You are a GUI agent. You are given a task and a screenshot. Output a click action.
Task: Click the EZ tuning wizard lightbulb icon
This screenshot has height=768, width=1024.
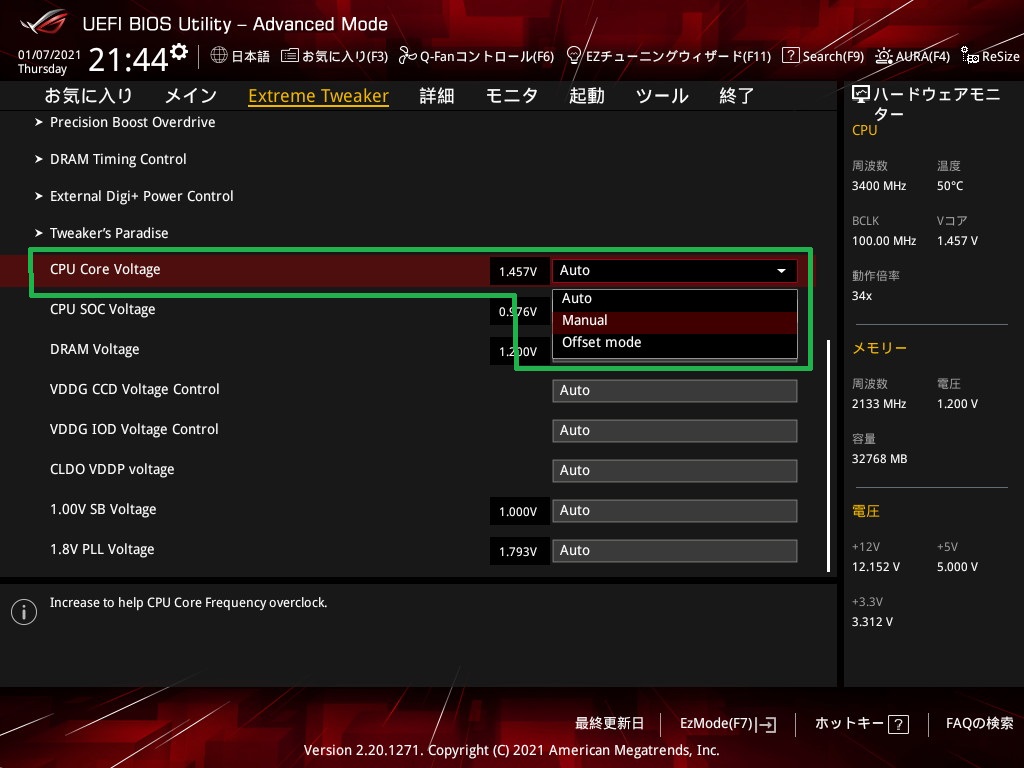click(x=573, y=56)
